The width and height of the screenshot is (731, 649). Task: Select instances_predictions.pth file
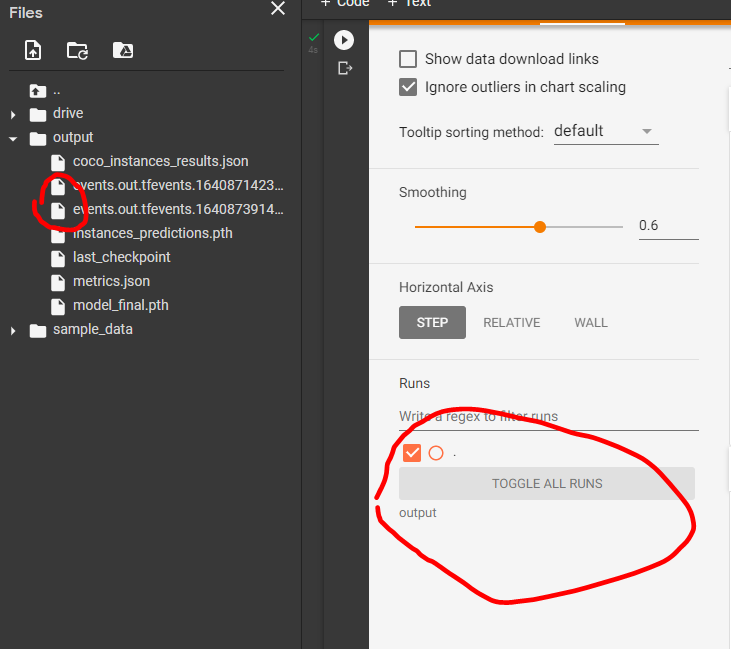[x=152, y=233]
